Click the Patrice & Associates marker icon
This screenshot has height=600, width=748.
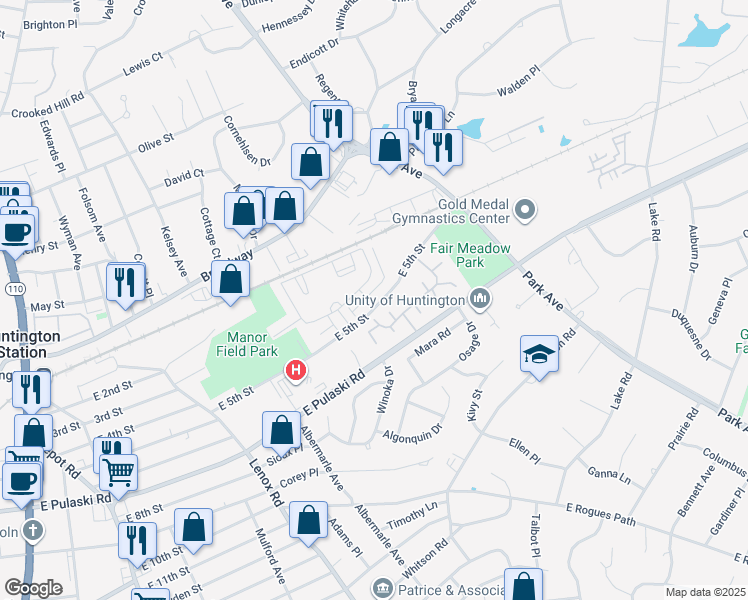(383, 589)
